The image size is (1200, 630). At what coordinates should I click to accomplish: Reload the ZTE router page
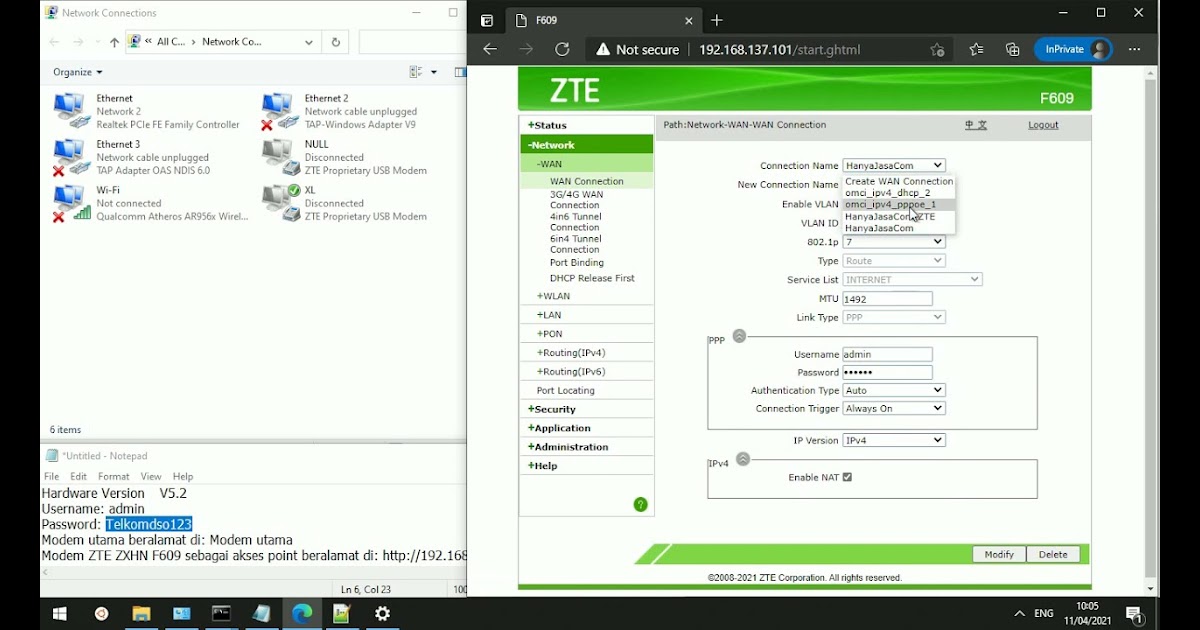click(562, 49)
